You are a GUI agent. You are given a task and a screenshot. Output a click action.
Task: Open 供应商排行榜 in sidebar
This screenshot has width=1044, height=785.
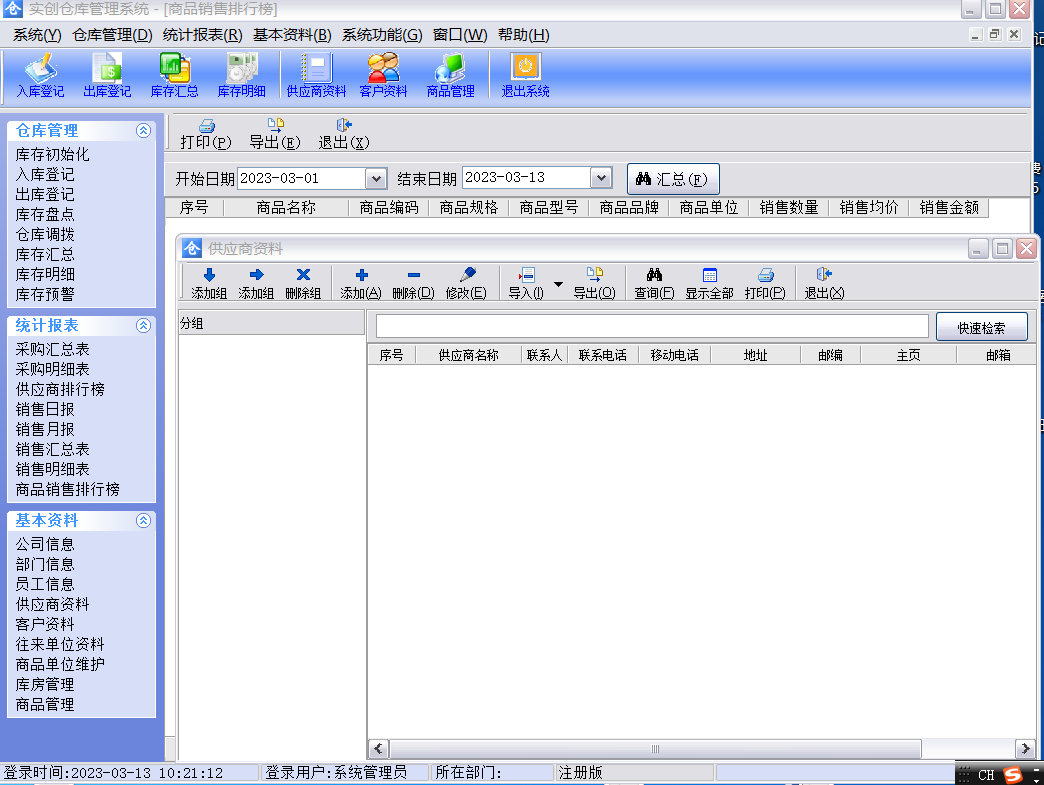pyautogui.click(x=60, y=390)
